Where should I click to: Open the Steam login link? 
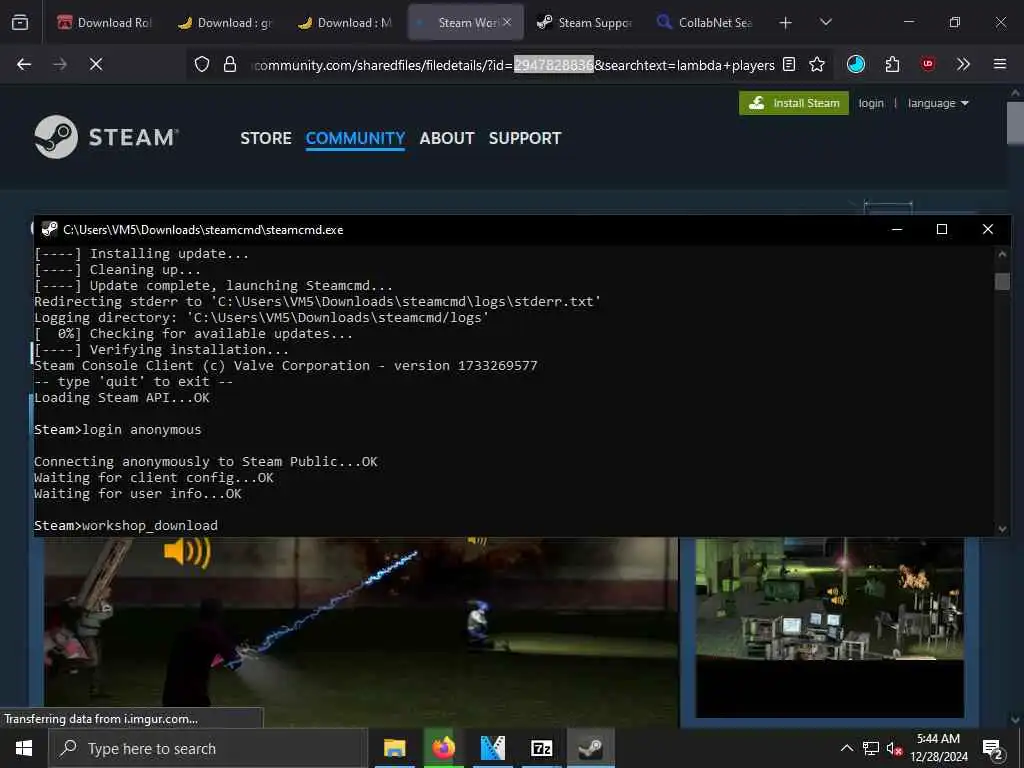[x=871, y=103]
